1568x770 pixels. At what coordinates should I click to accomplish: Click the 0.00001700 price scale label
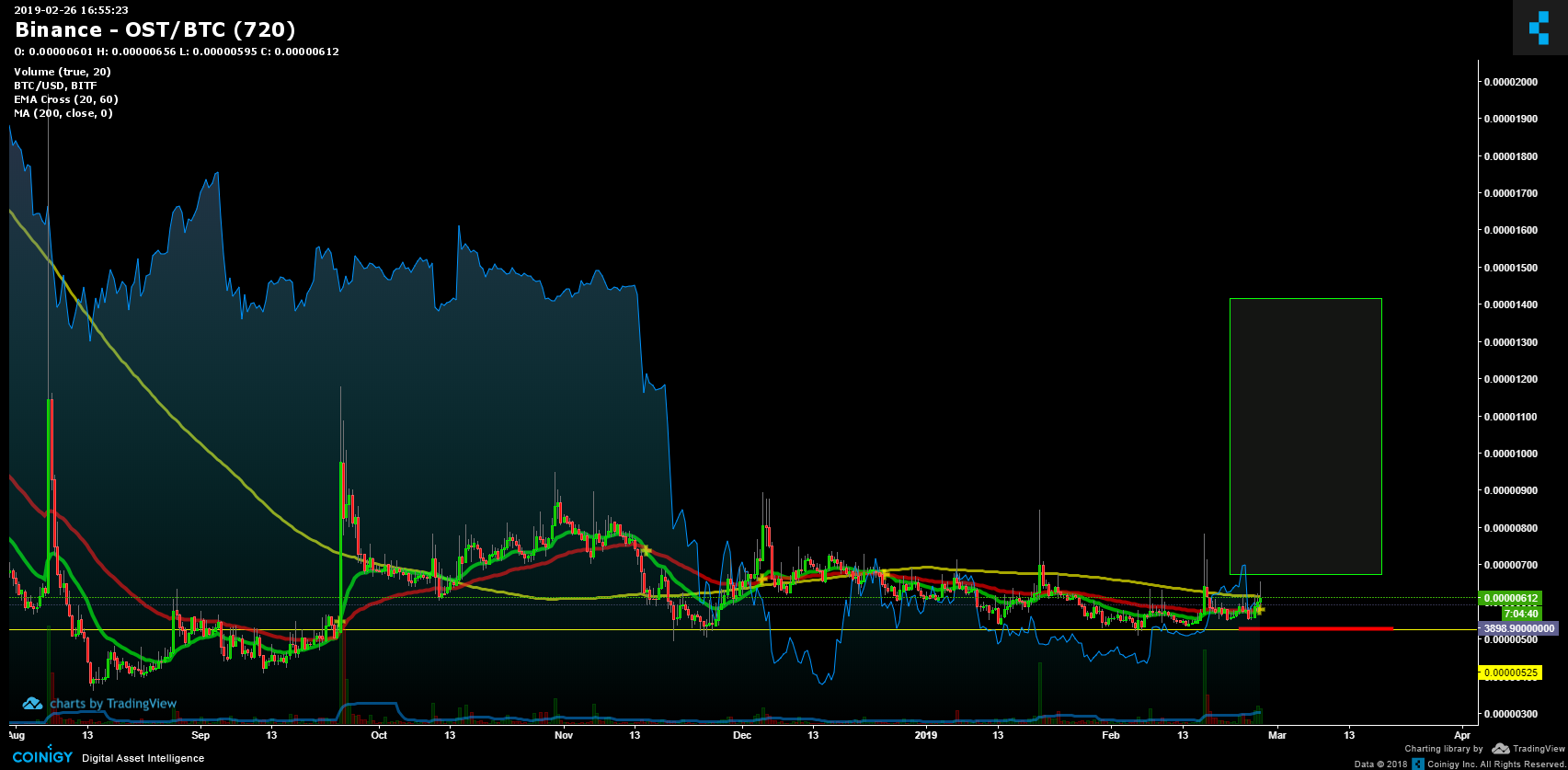pos(1510,193)
